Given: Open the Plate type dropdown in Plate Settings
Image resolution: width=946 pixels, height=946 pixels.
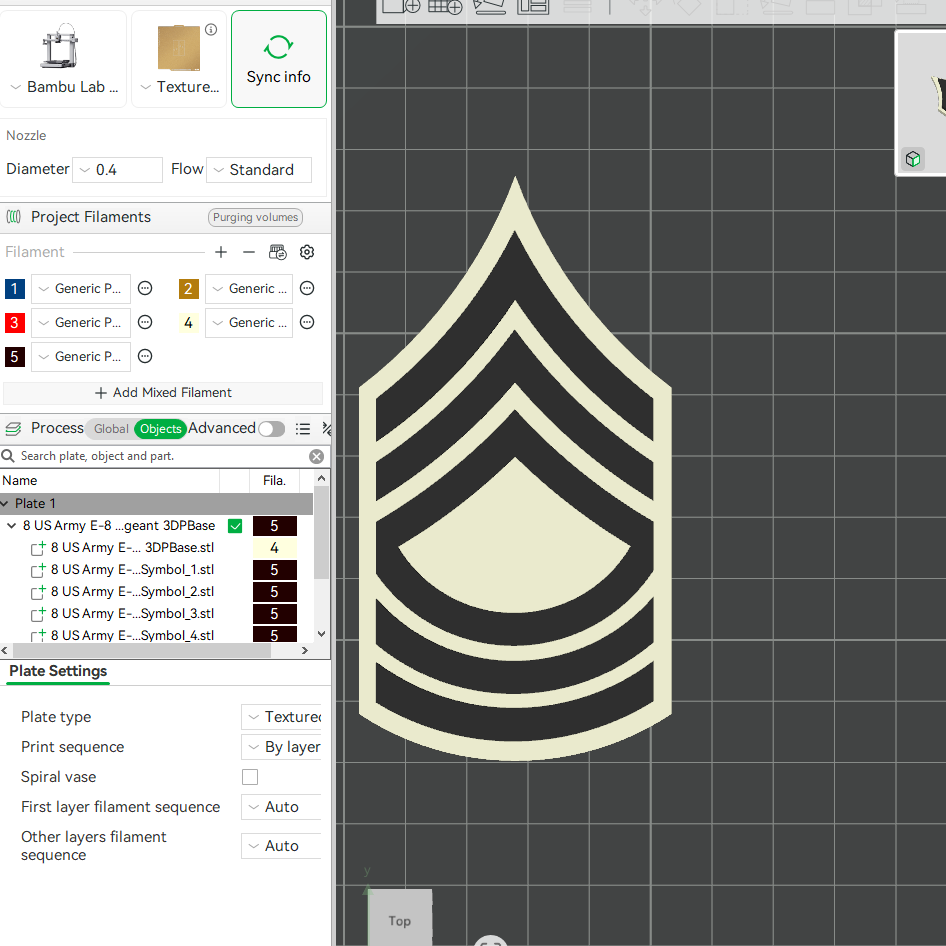Looking at the screenshot, I should pyautogui.click(x=281, y=717).
